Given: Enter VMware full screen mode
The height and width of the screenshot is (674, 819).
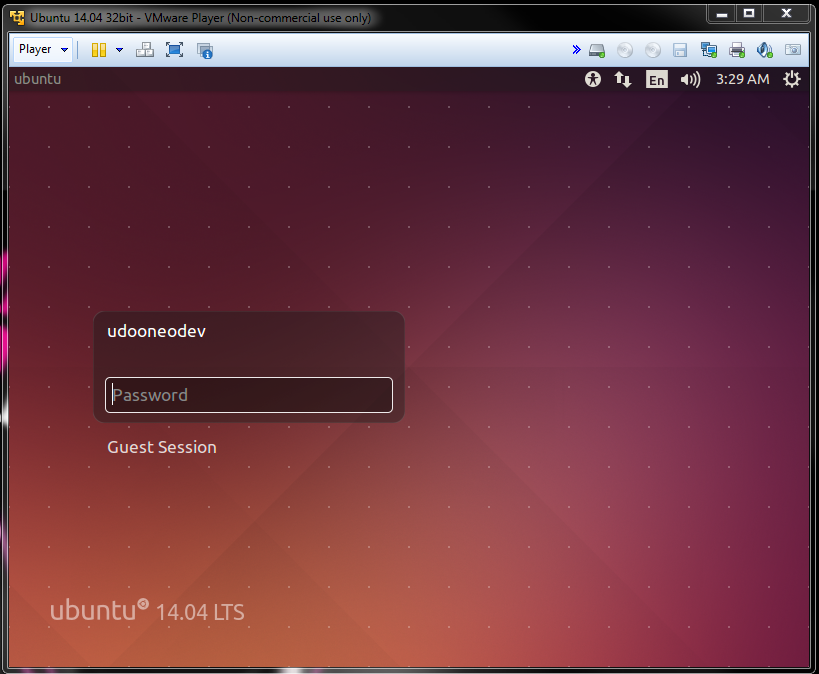Looking at the screenshot, I should [x=174, y=50].
